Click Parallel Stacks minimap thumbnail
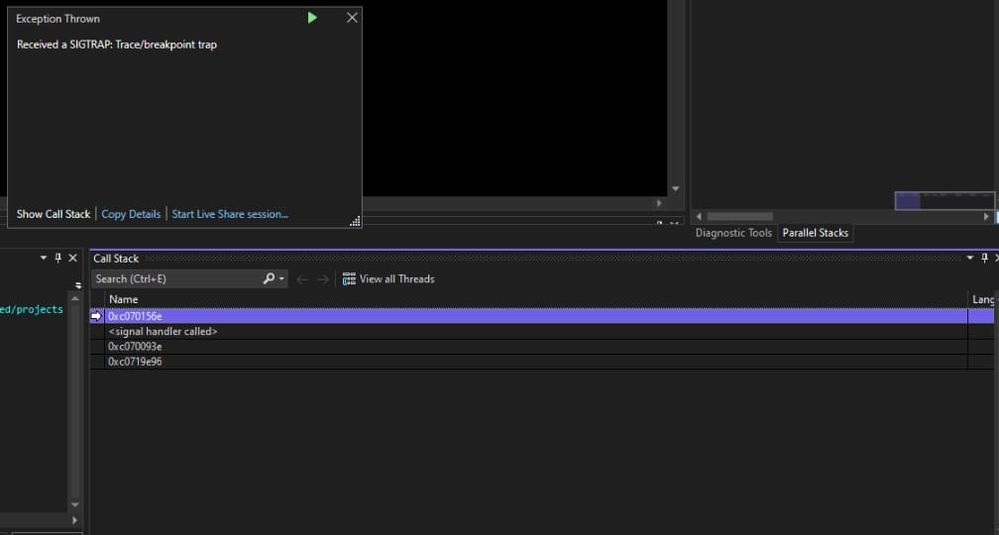Screen dimensions: 999x535 coord(944,201)
